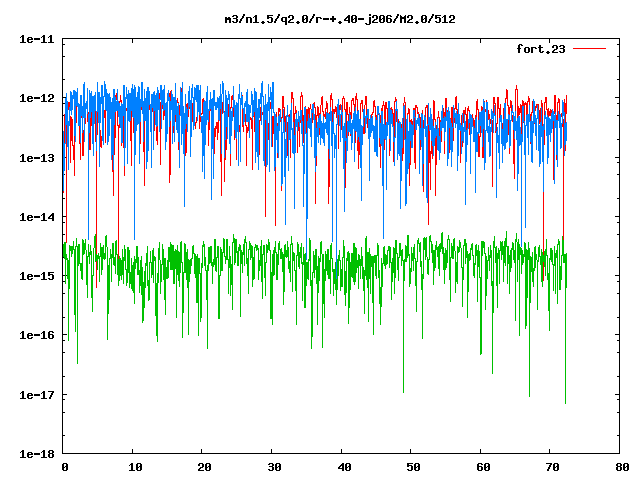Viewport: 640px width, 480px height.
Task: Click x-axis label 80
Action: [622, 467]
